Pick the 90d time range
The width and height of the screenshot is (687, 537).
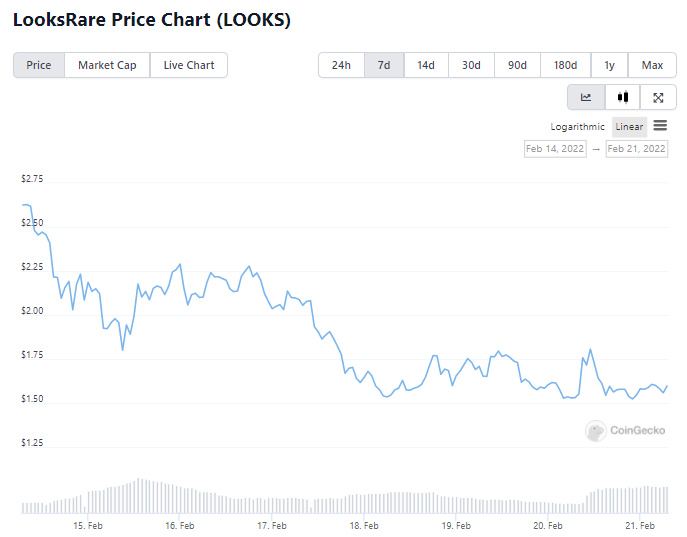[x=517, y=65]
